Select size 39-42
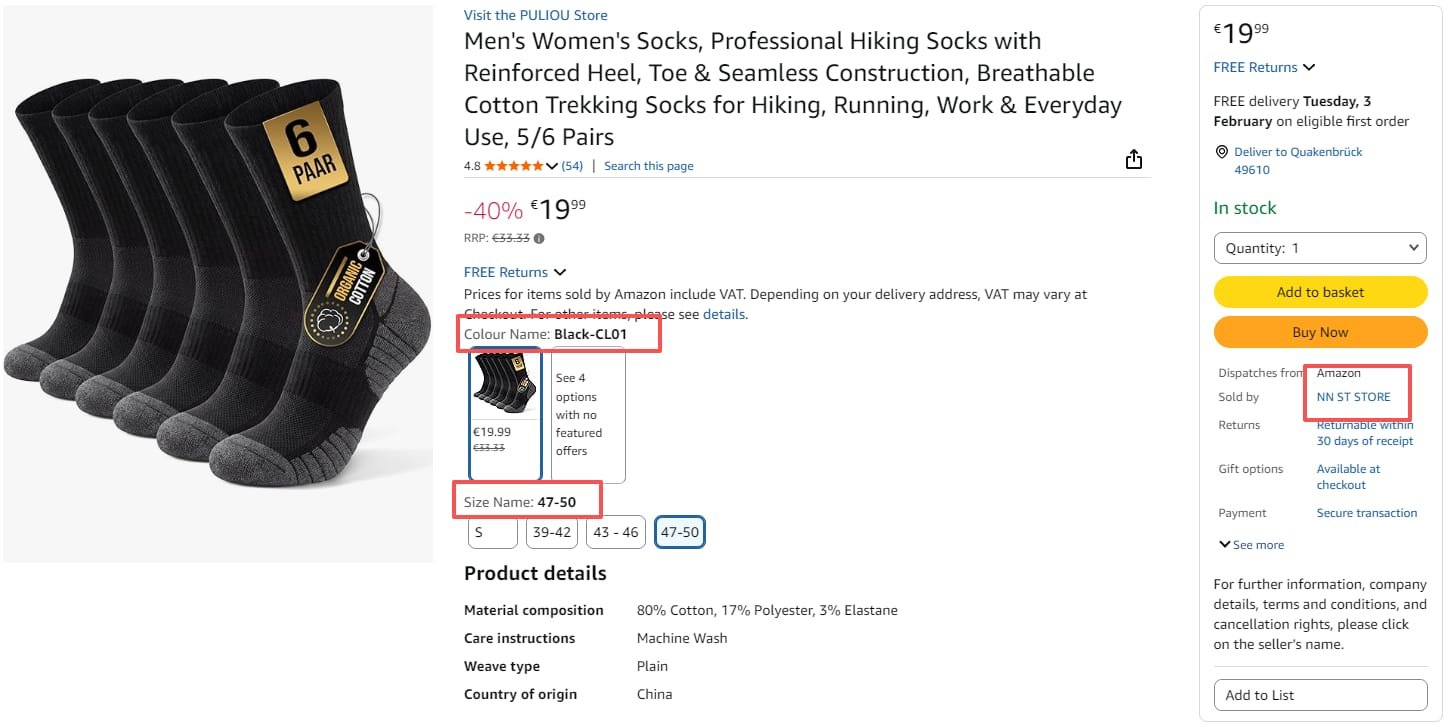Image resolution: width=1443 pixels, height=725 pixels. [551, 532]
